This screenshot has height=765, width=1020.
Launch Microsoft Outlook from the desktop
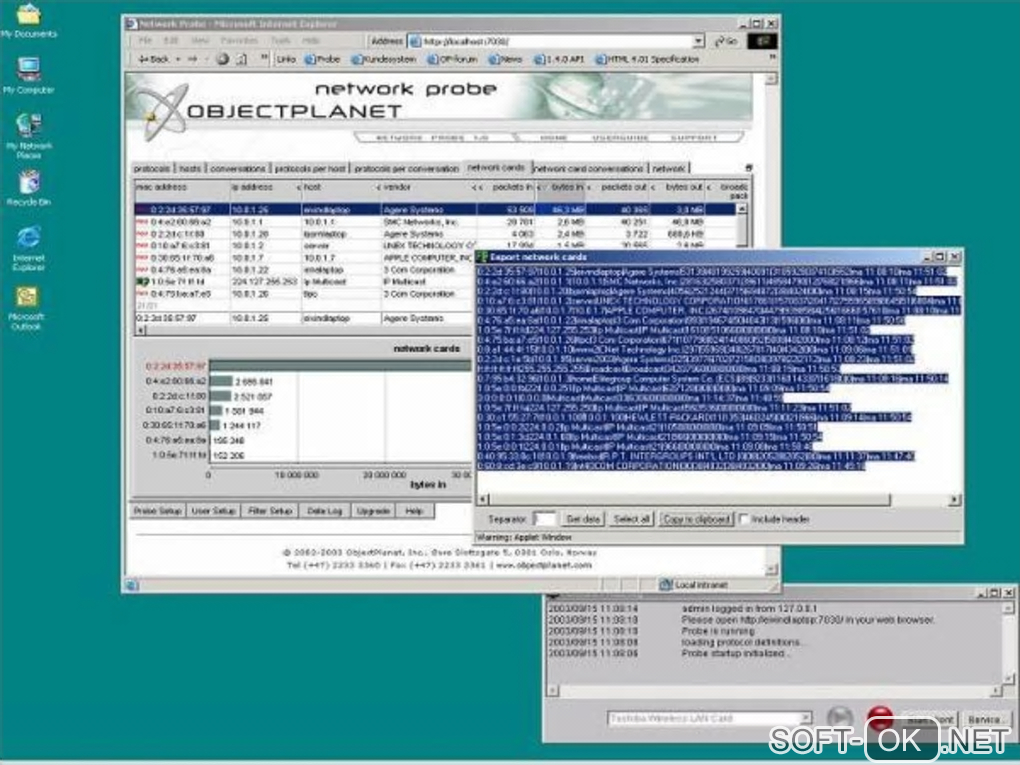pyautogui.click(x=27, y=308)
